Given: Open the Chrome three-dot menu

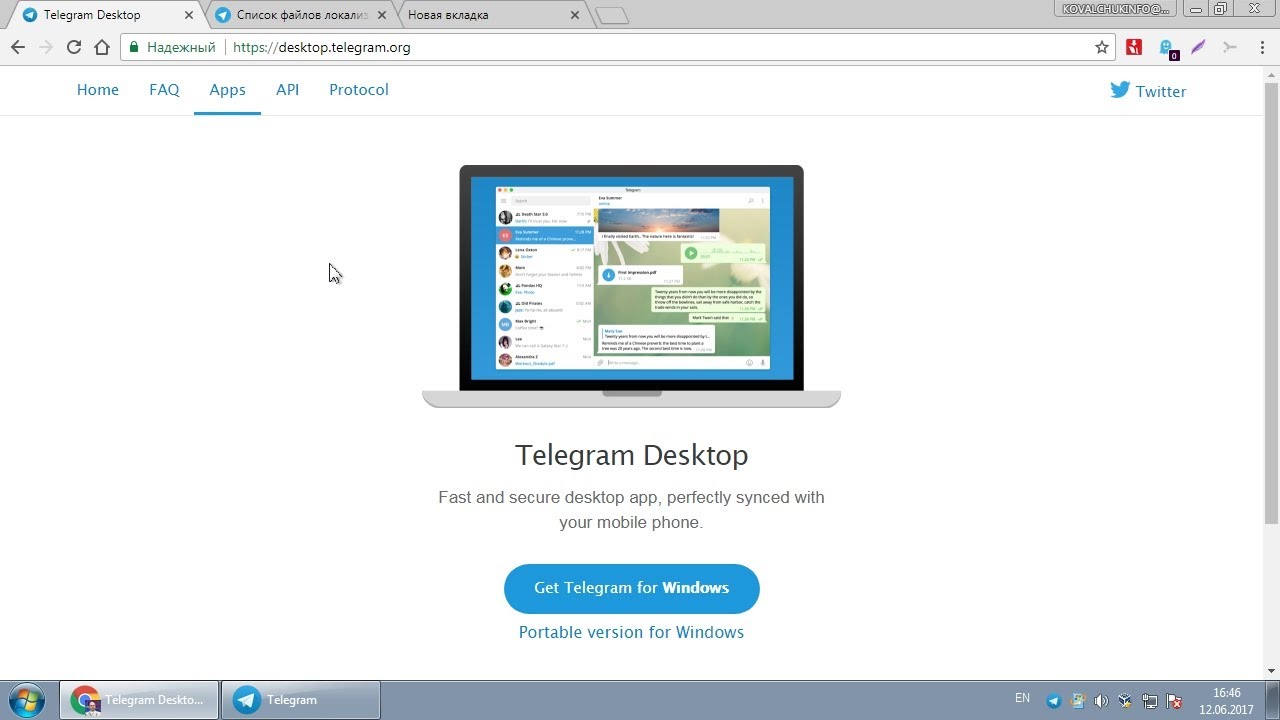Looking at the screenshot, I should click(x=1264, y=47).
